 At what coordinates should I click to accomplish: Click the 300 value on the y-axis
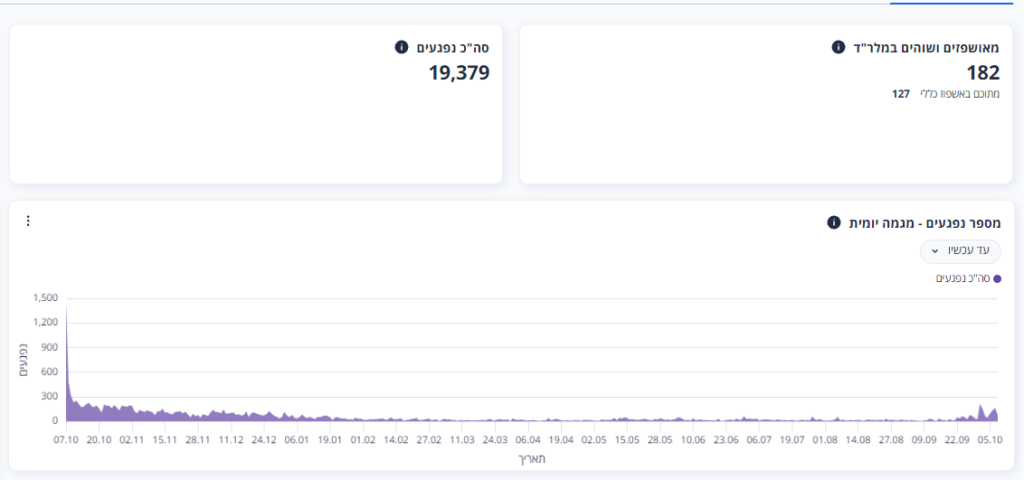coord(50,396)
